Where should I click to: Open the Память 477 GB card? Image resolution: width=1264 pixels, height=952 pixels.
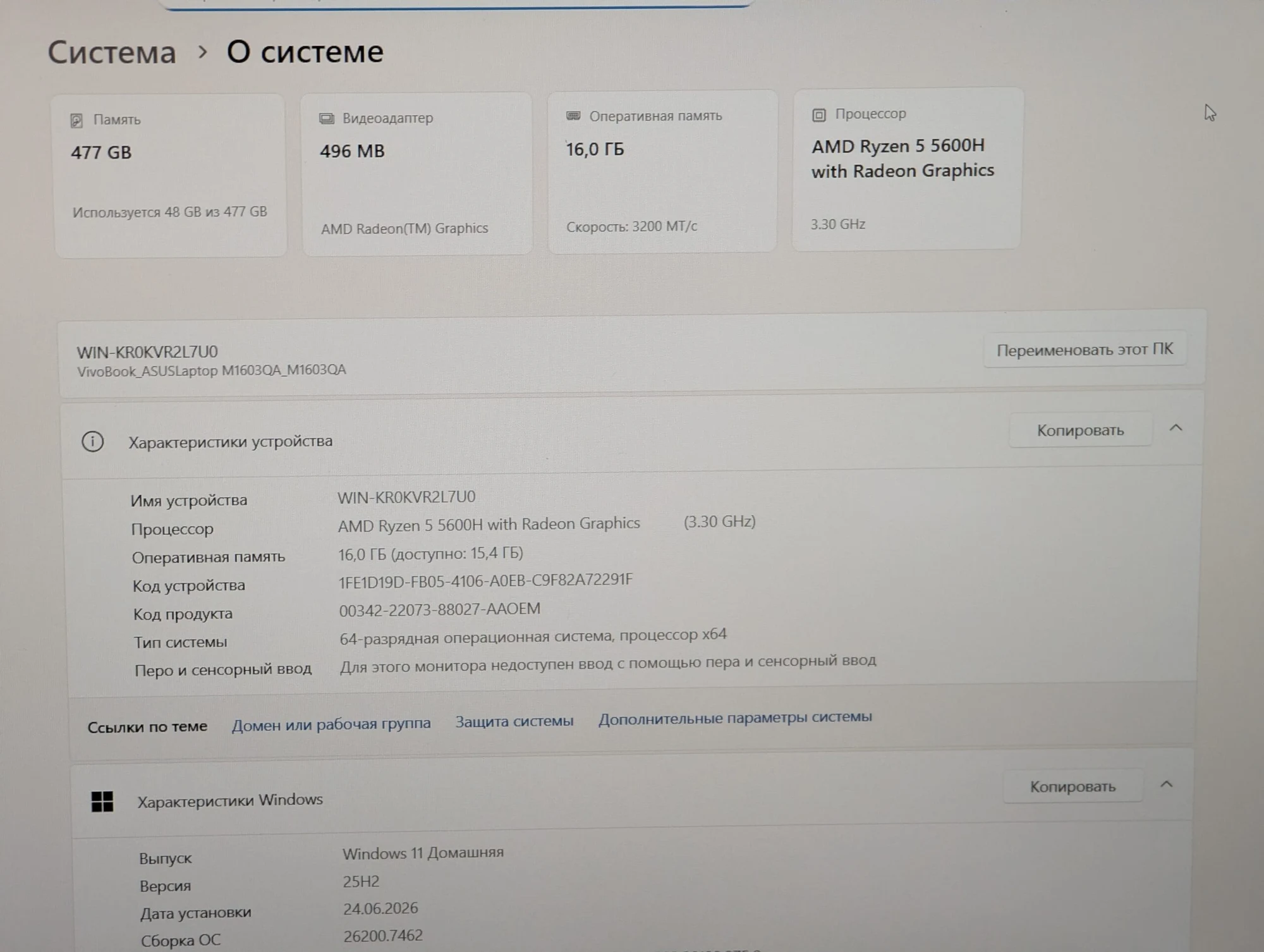[x=170, y=176]
